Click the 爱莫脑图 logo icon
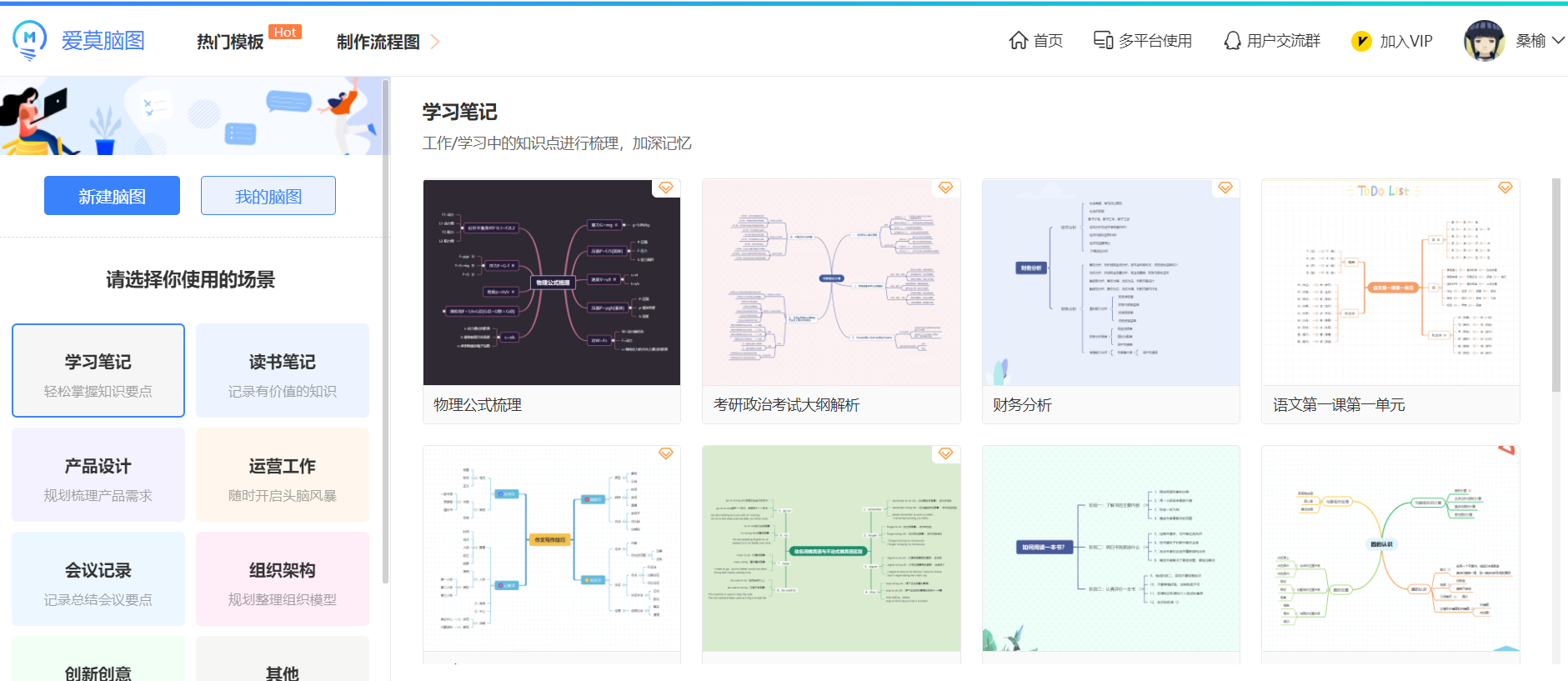Screen dimensions: 1568x681 30,41
